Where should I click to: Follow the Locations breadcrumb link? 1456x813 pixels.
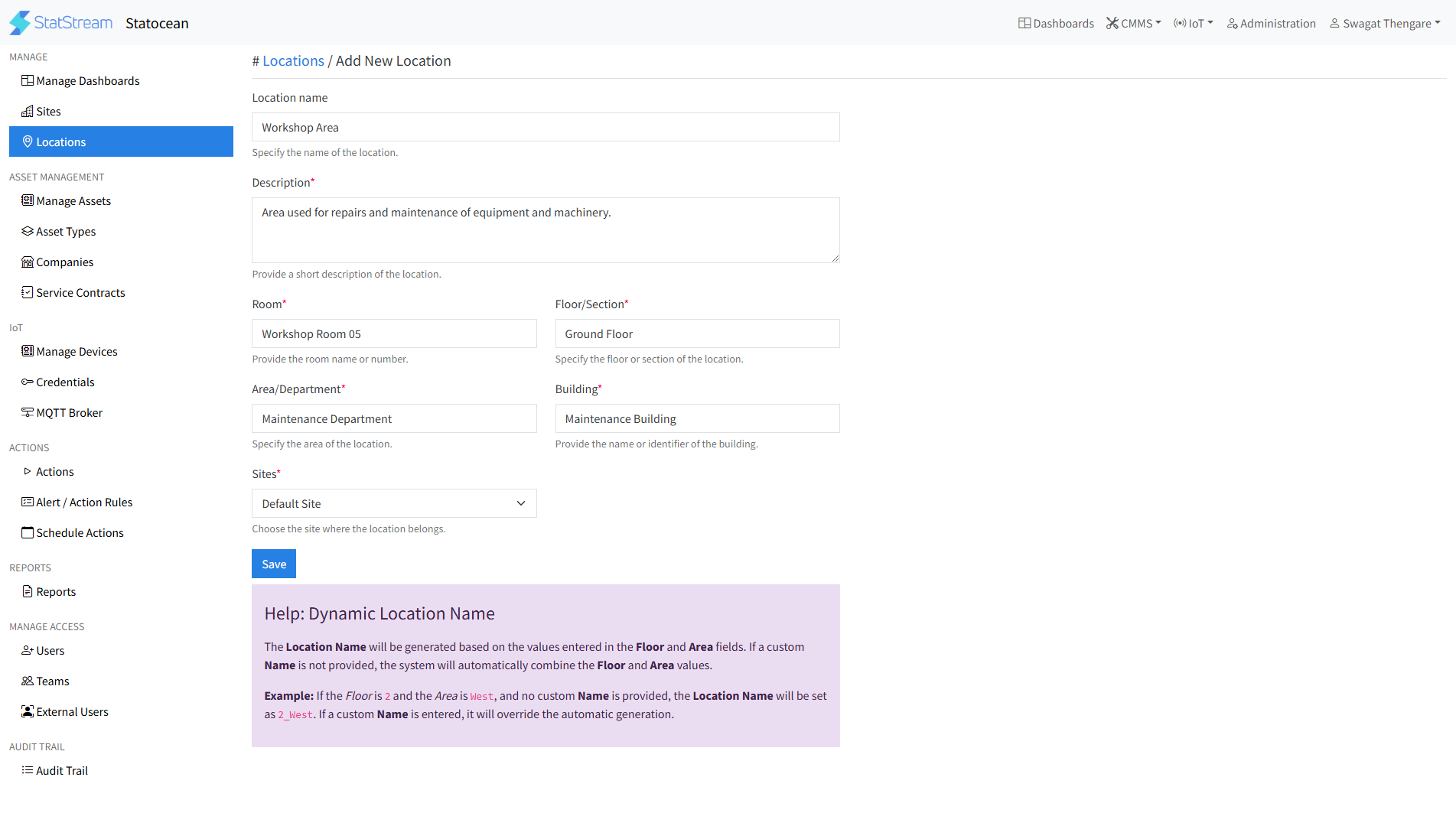(x=293, y=61)
